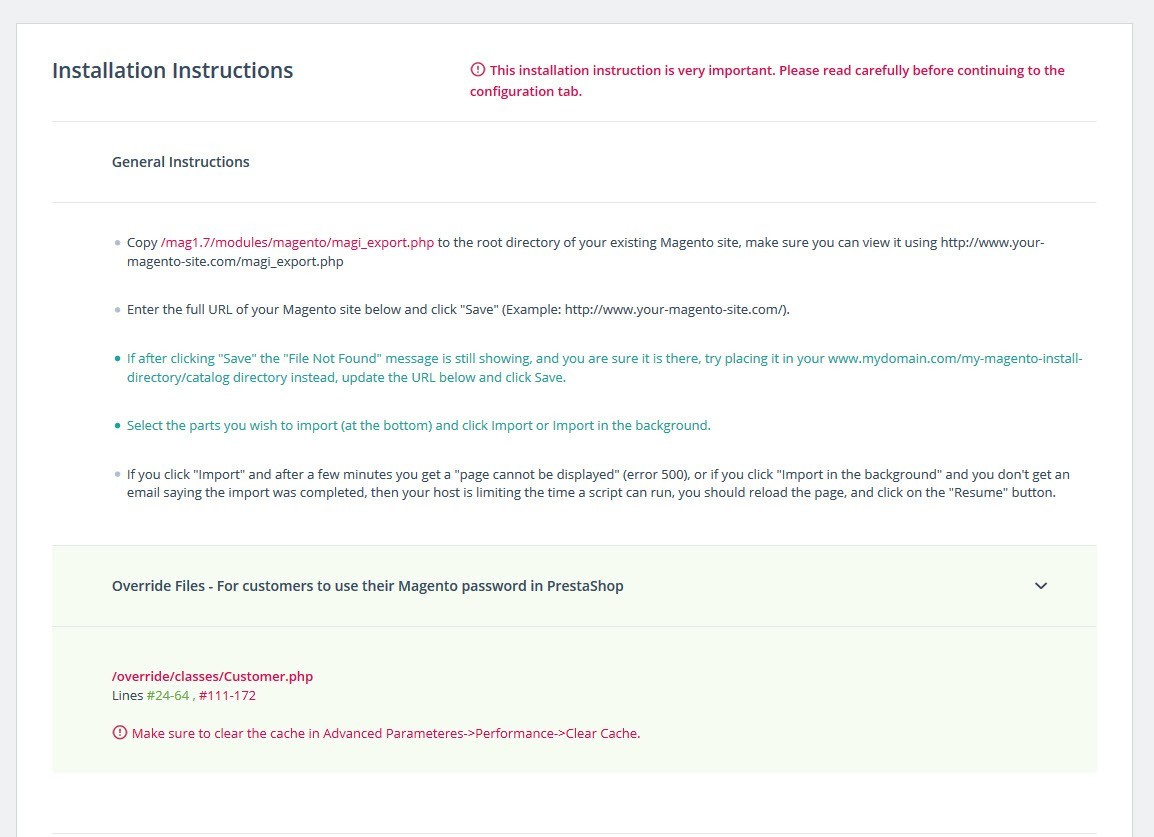Click the "This installation instruction is very important" notice
This screenshot has width=1154, height=837.
pos(768,81)
